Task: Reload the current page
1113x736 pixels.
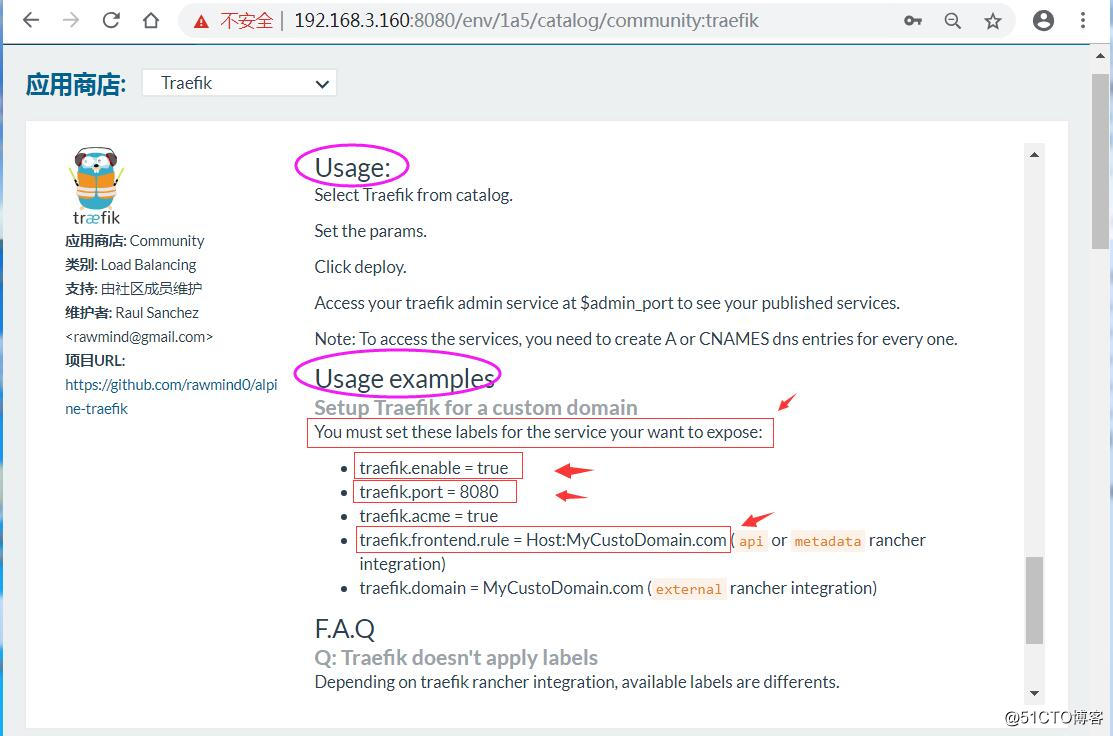Action: (111, 20)
